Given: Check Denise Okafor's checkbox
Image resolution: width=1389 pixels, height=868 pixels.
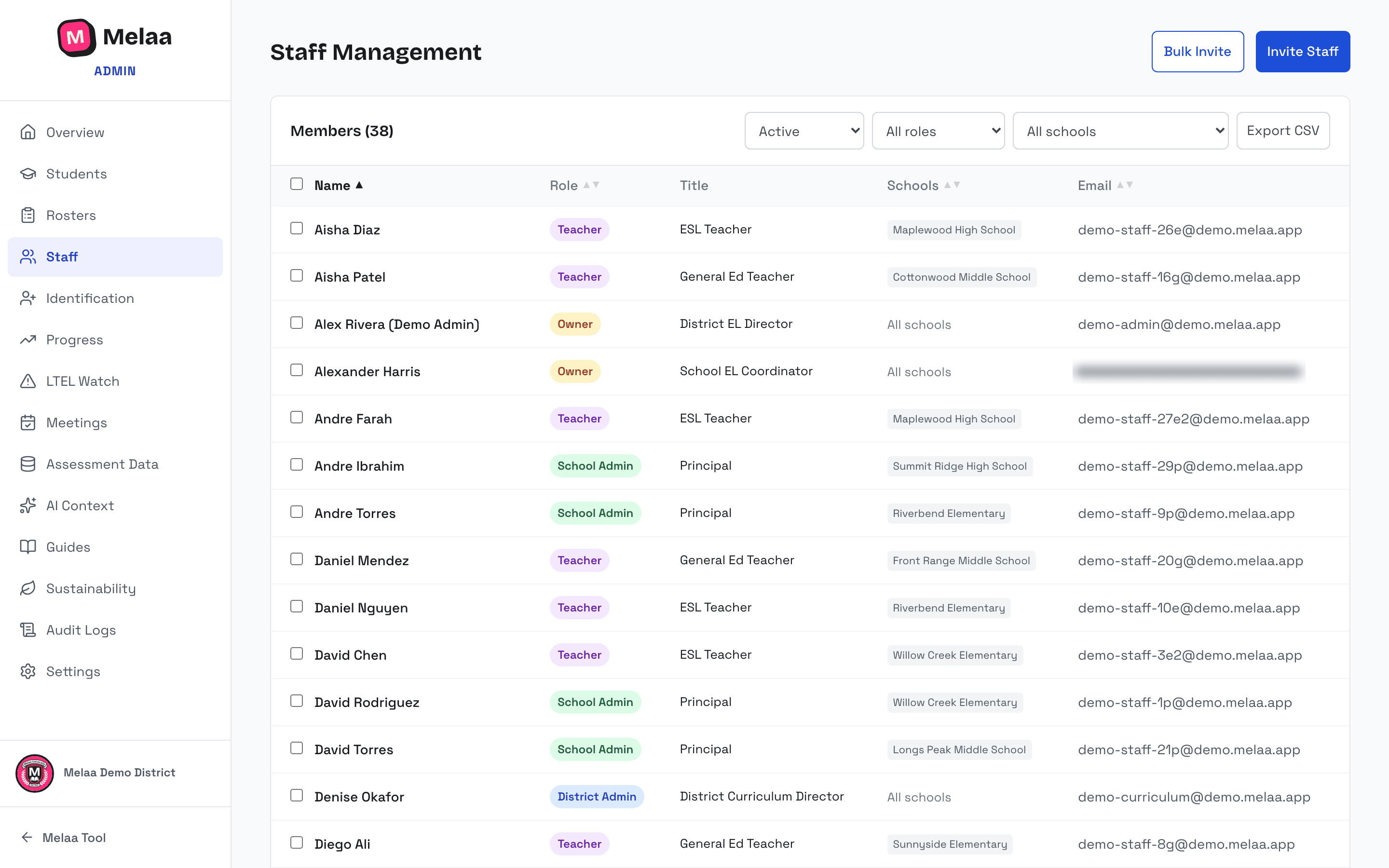Looking at the screenshot, I should coord(296,795).
